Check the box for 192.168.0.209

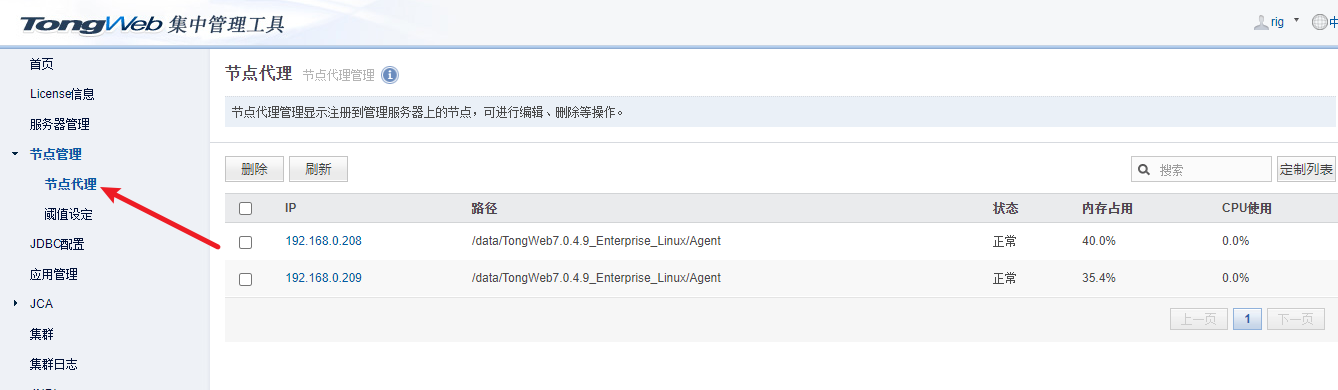pos(245,279)
